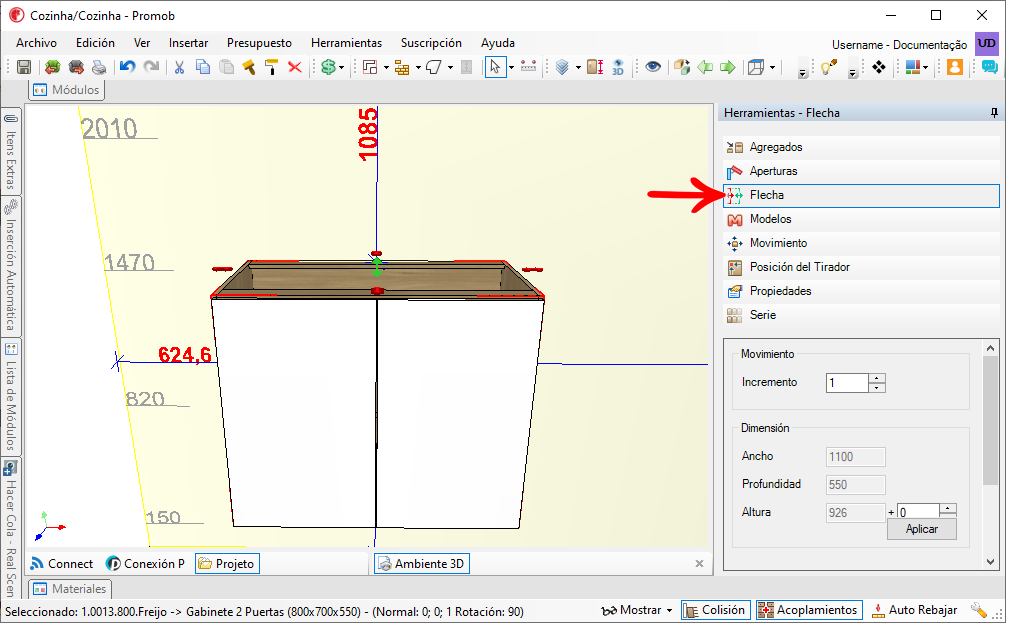This screenshot has width=1012, height=636.
Task: Open the wireframe cube dropdown arrow
Action: click(772, 67)
